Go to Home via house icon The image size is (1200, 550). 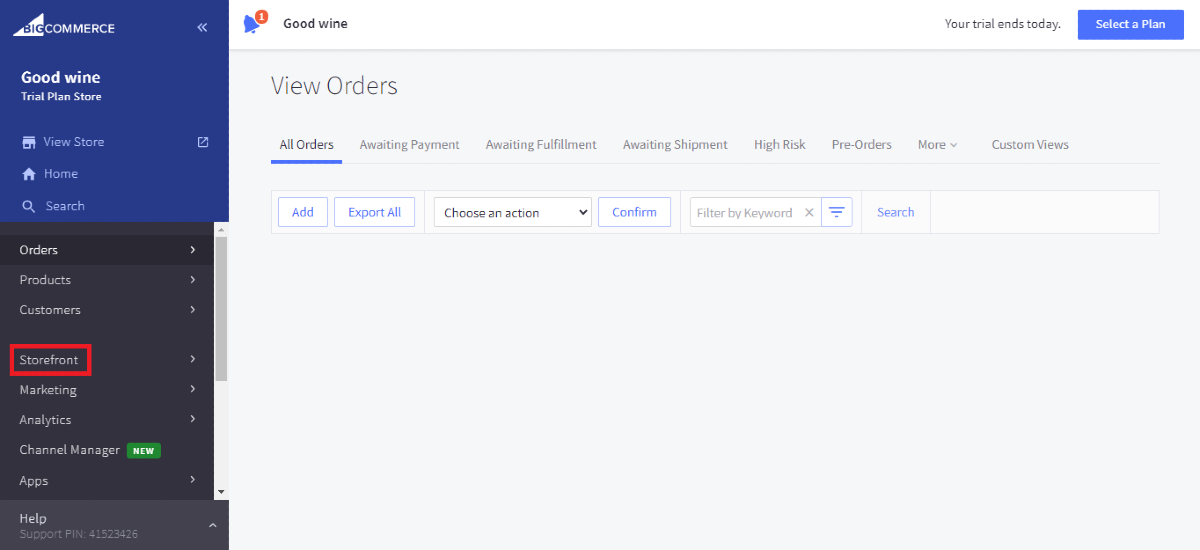[x=29, y=174]
